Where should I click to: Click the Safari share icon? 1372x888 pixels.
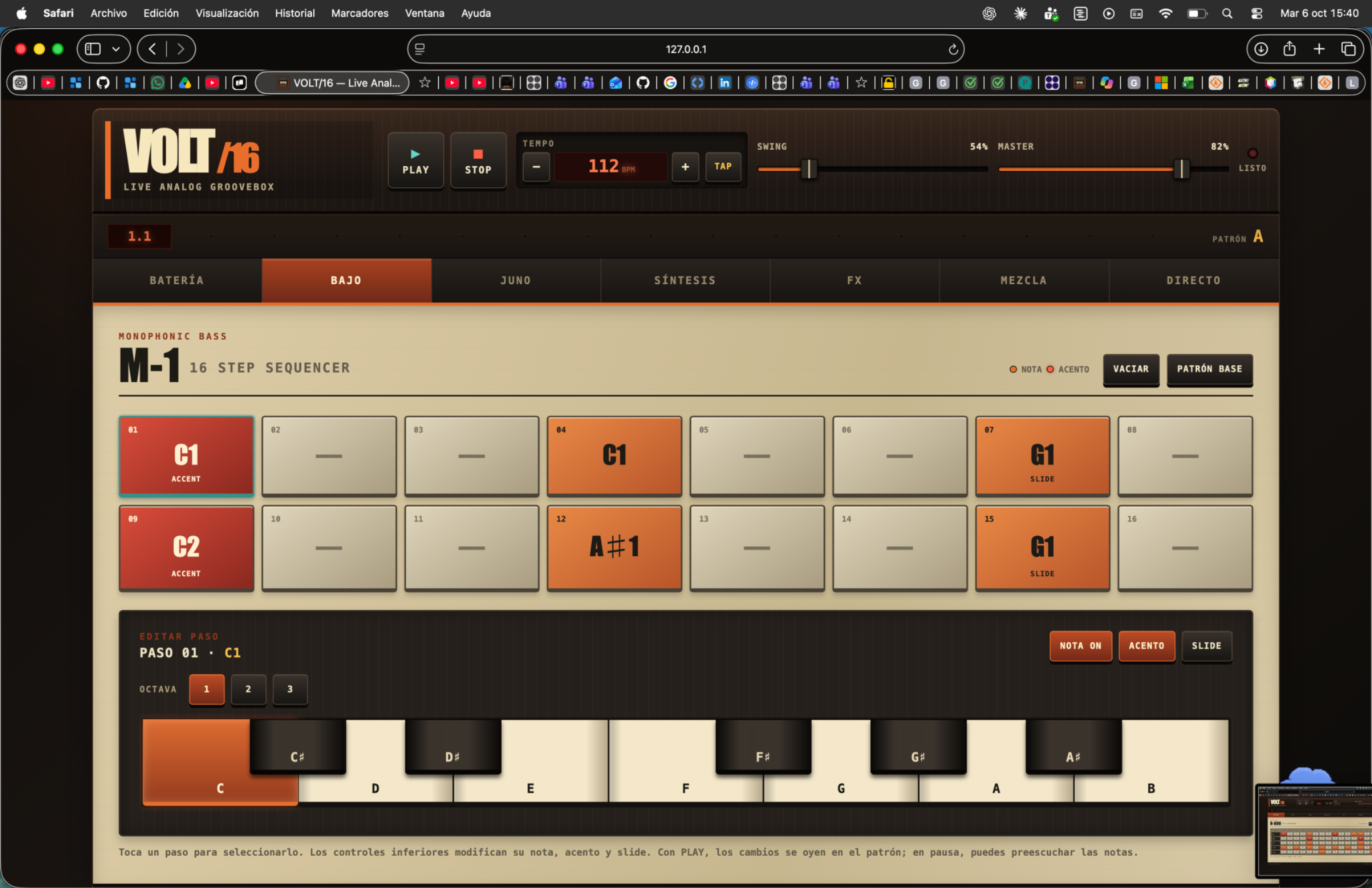(x=1289, y=49)
